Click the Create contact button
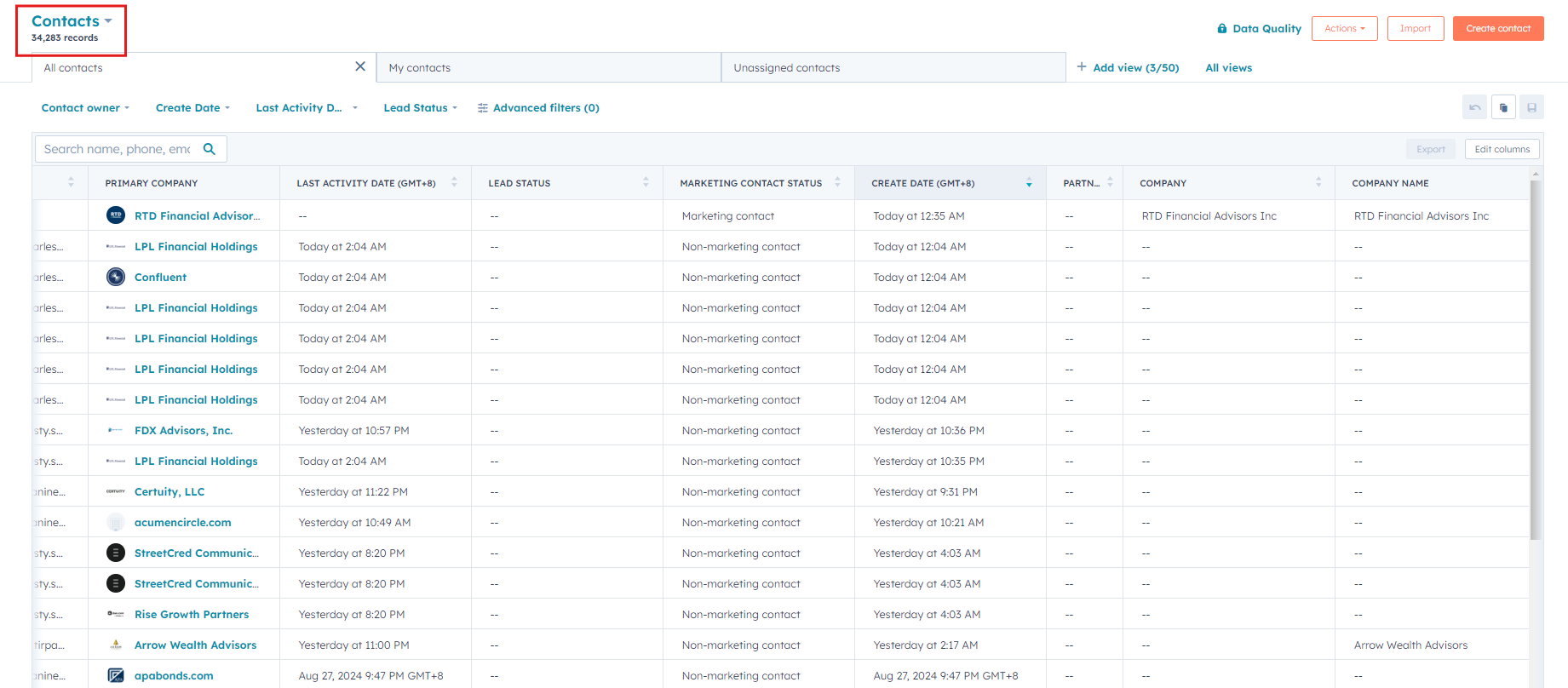 coord(1498,28)
